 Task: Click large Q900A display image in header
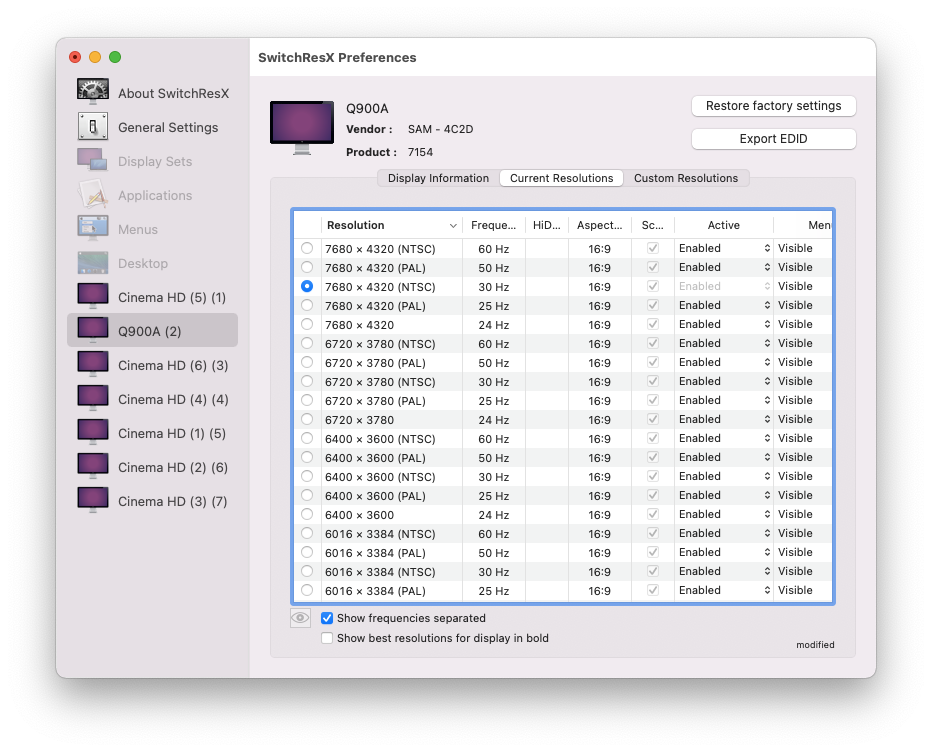302,127
